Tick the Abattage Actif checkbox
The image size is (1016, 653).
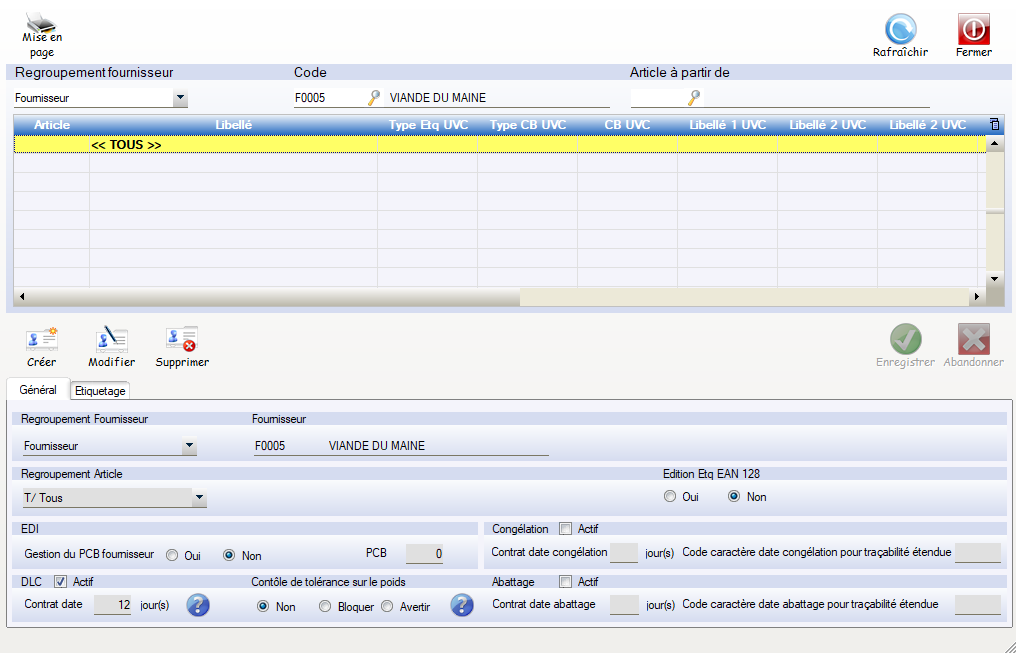tap(566, 581)
